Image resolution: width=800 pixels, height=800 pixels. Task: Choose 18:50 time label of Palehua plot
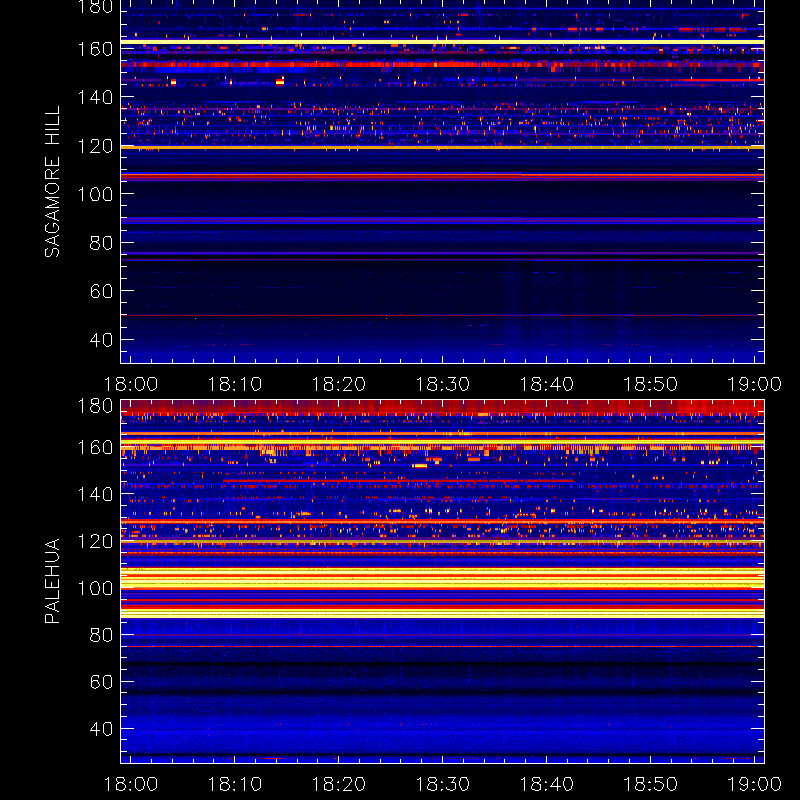[x=651, y=784]
